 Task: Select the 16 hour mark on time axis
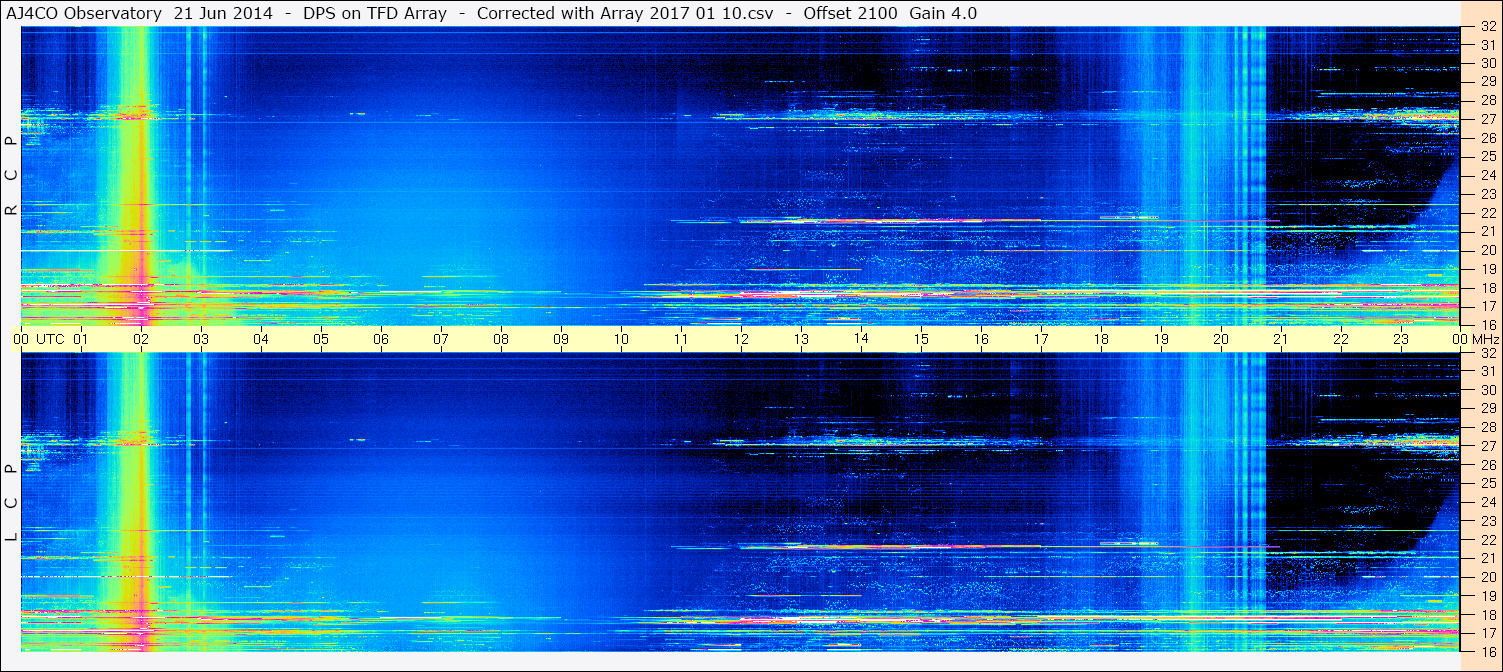981,339
